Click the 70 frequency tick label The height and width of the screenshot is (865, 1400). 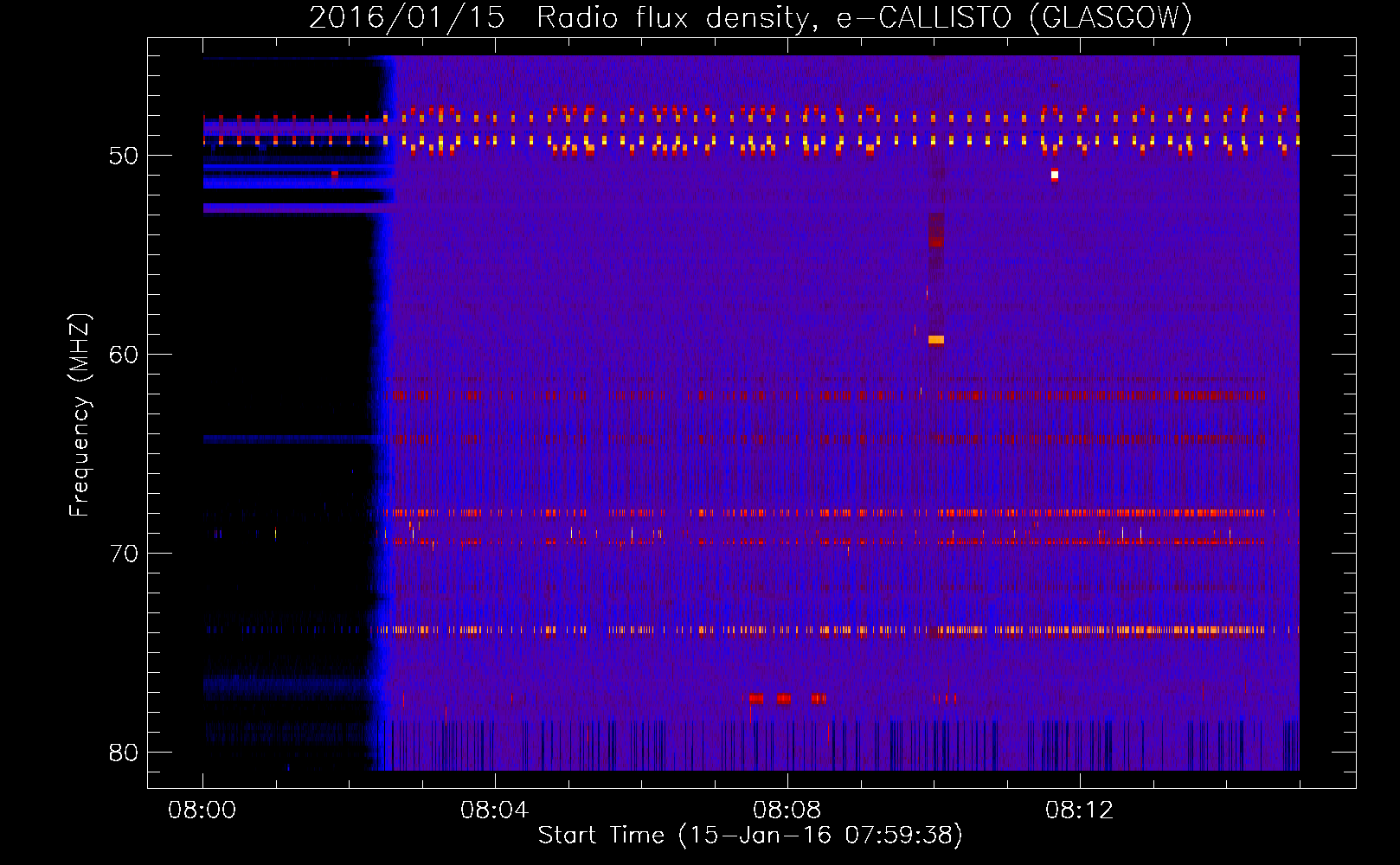(124, 554)
